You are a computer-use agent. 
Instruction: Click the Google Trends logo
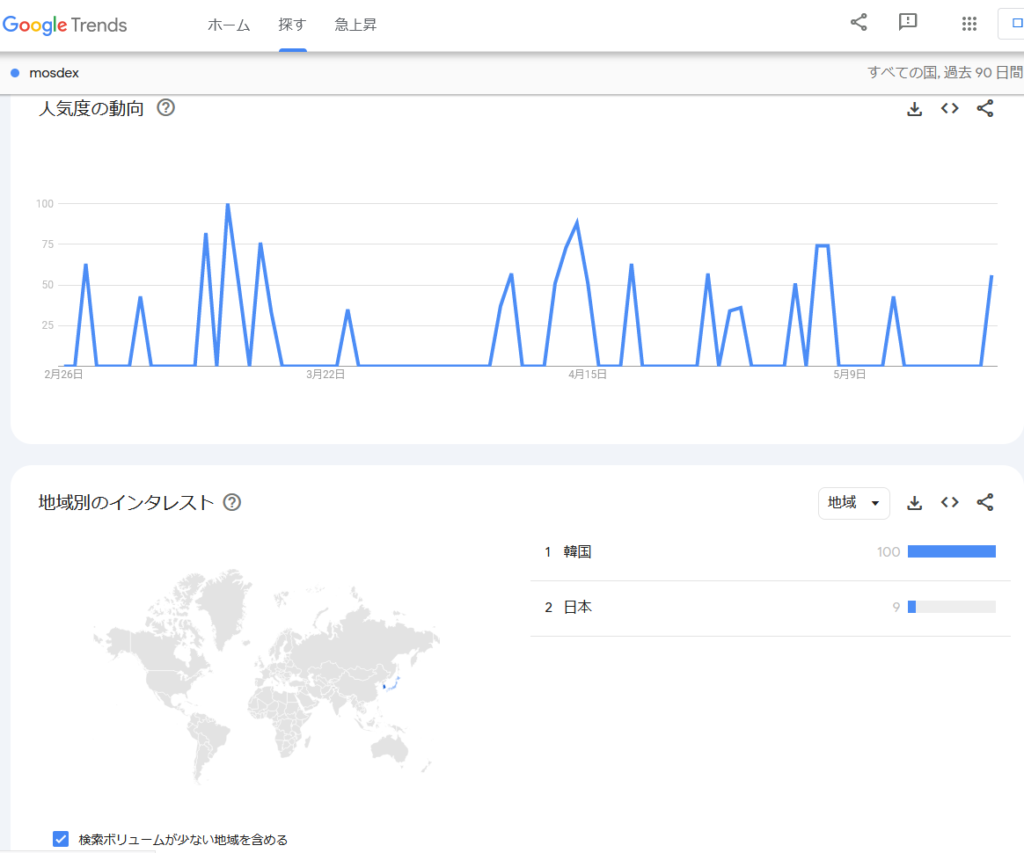pos(65,24)
